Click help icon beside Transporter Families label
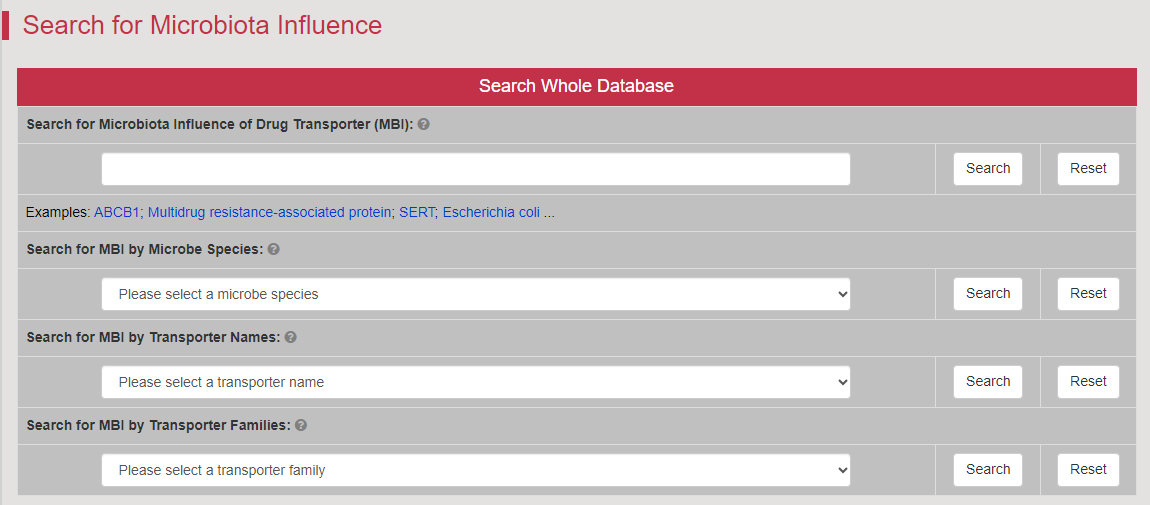Screen dimensions: 1150x505 pyautogui.click(x=301, y=425)
